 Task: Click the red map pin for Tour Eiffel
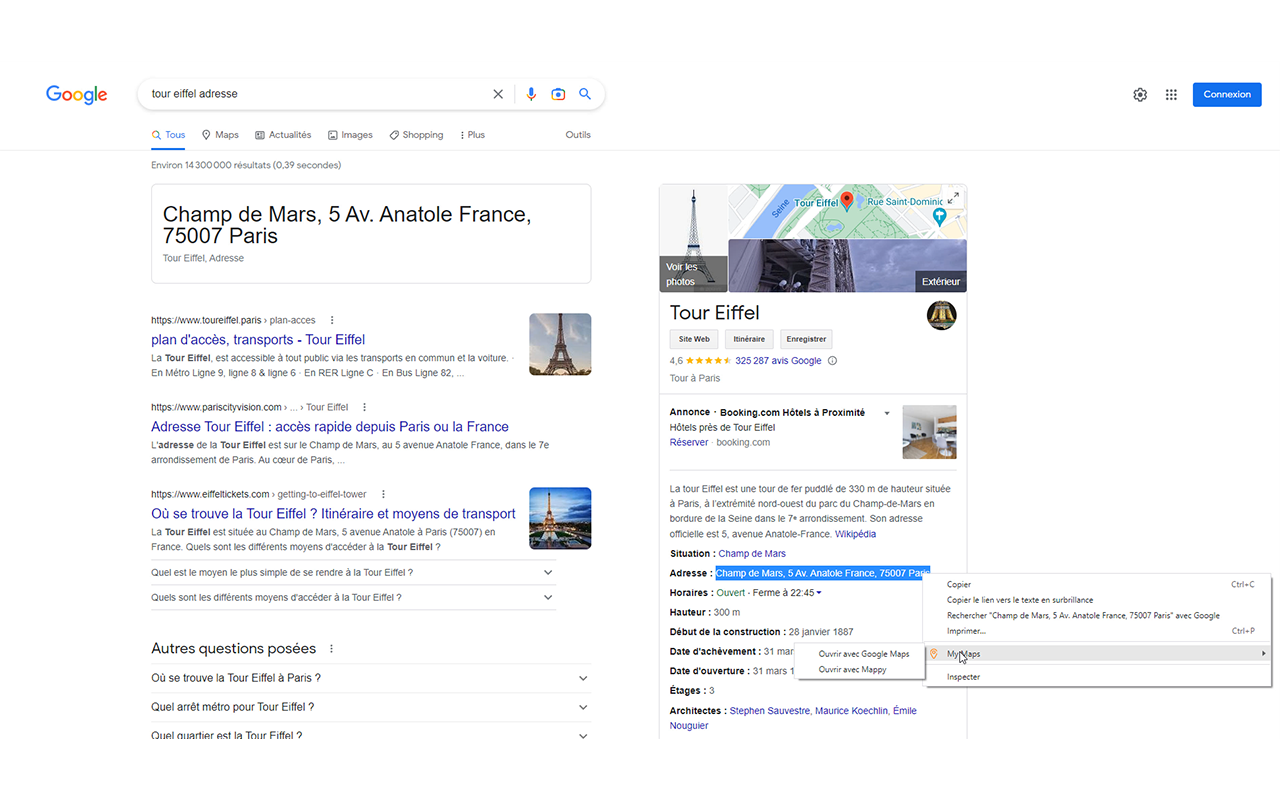pyautogui.click(x=847, y=201)
